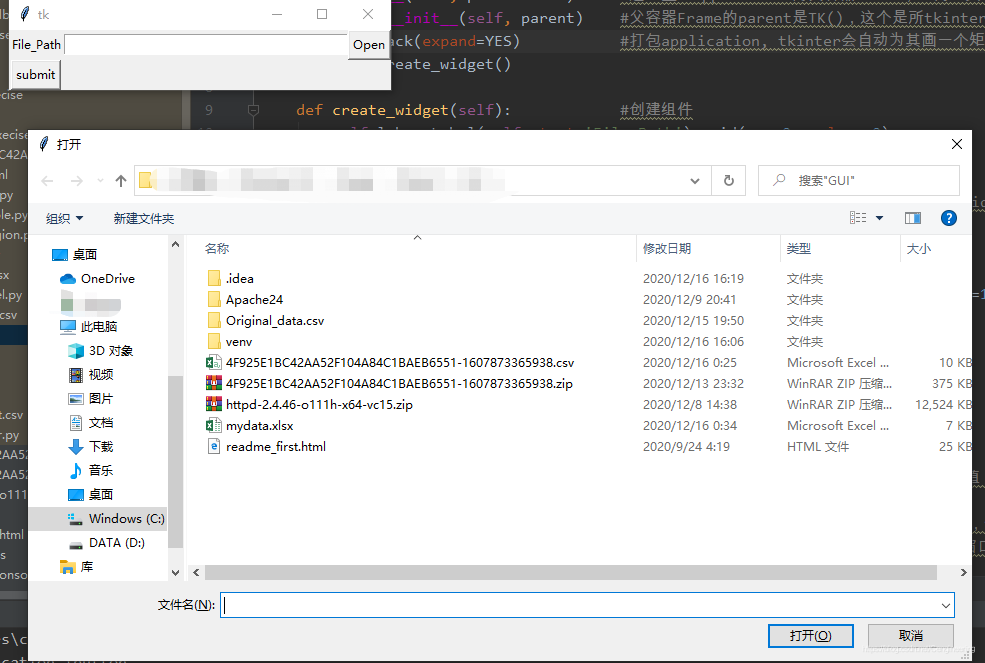This screenshot has width=985, height=663.
Task: Click the submit button in tk window
Action: pos(36,75)
